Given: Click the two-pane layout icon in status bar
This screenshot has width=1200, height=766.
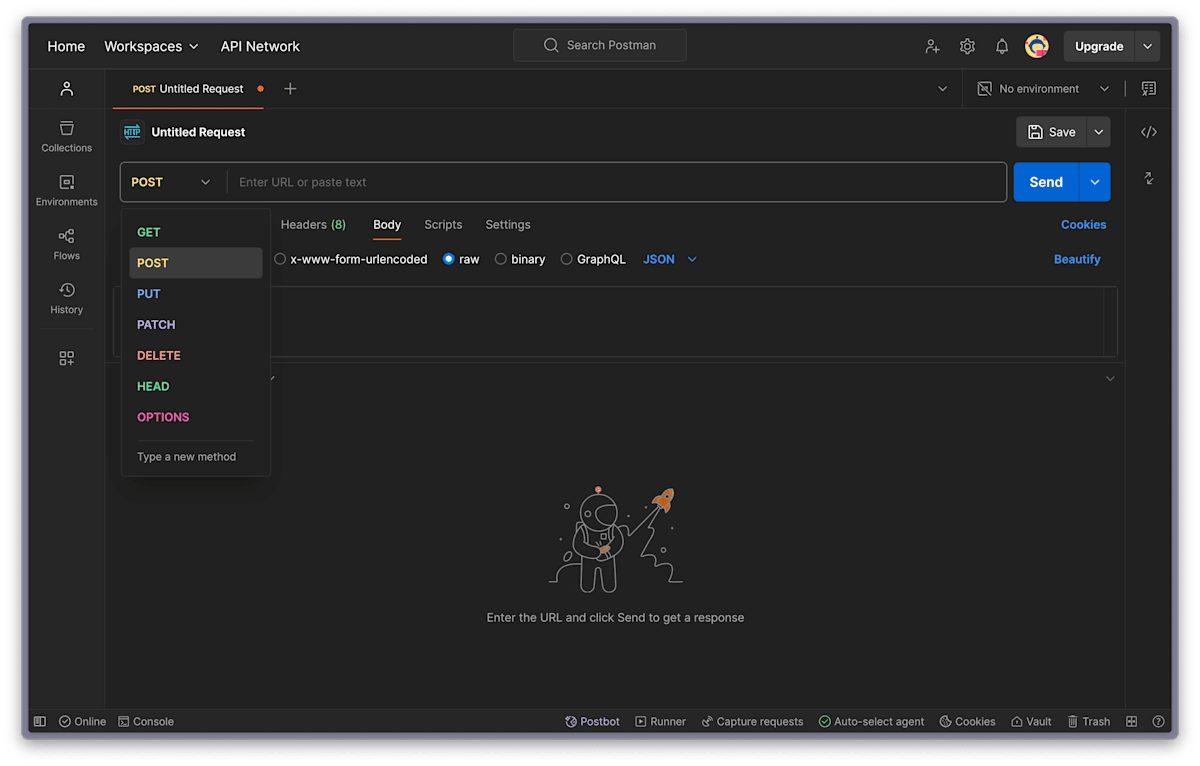Looking at the screenshot, I should (x=1132, y=721).
